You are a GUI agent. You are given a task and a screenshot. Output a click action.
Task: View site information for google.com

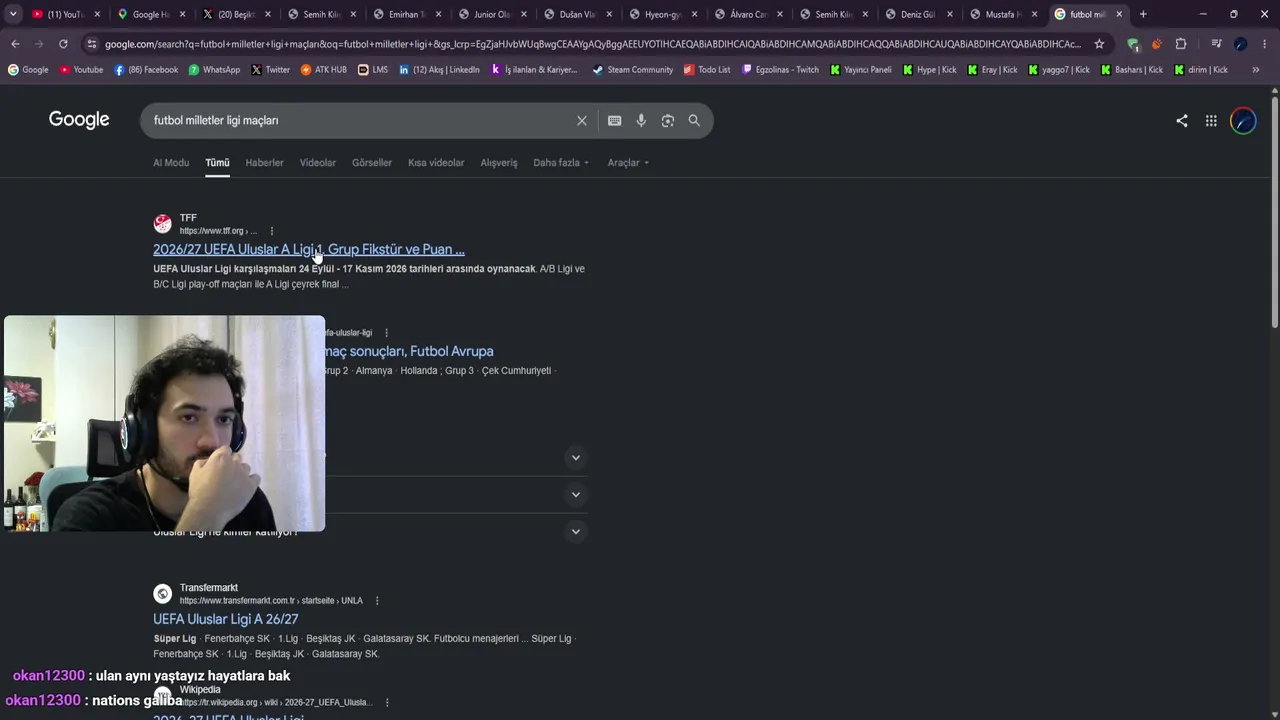pyautogui.click(x=92, y=44)
